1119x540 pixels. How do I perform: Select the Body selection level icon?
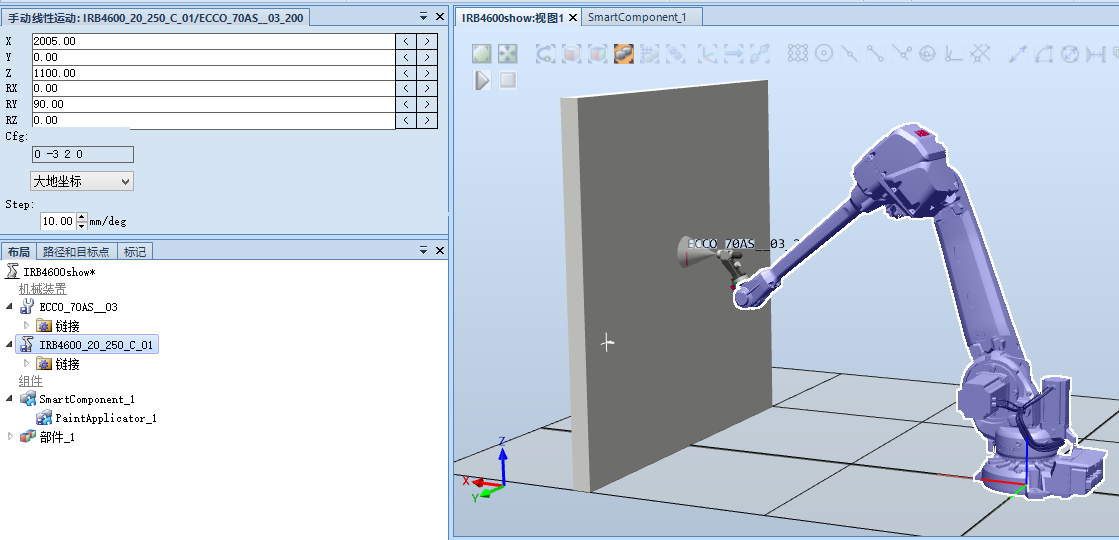597,54
